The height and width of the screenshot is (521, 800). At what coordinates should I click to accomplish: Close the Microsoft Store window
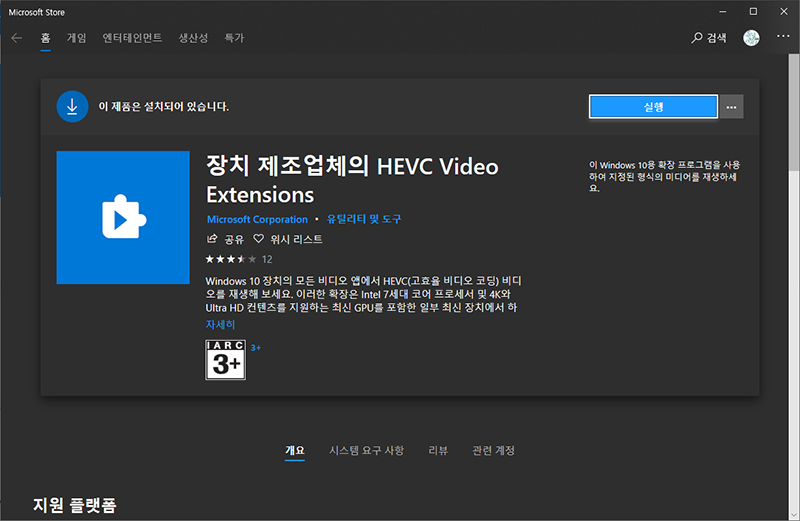(x=784, y=11)
